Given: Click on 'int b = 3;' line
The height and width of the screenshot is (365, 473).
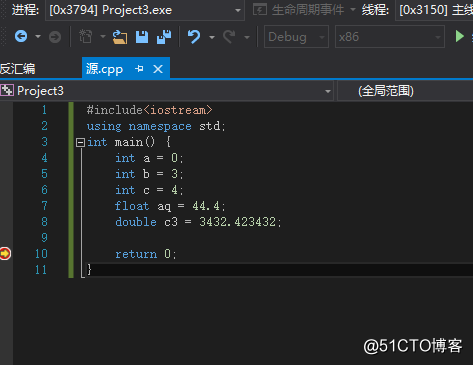Looking at the screenshot, I should pos(149,174).
